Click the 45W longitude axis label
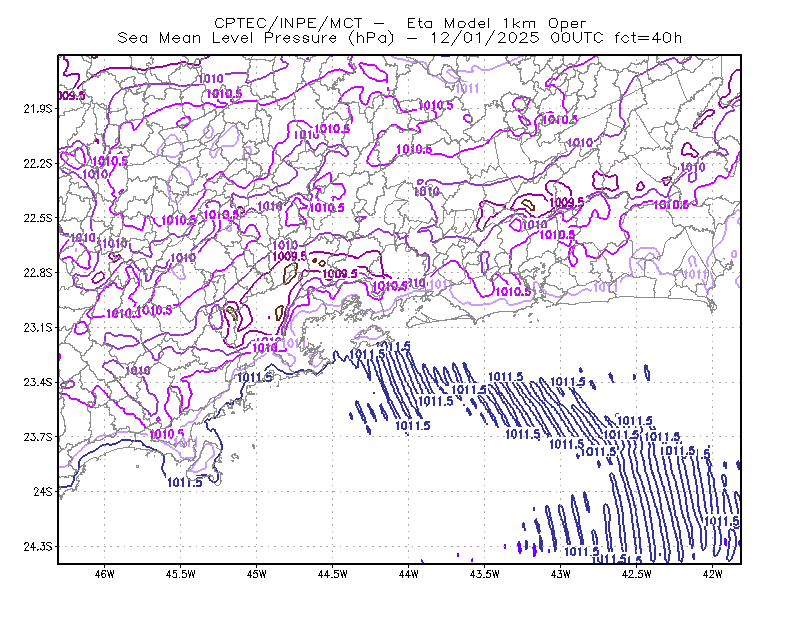 click(257, 574)
